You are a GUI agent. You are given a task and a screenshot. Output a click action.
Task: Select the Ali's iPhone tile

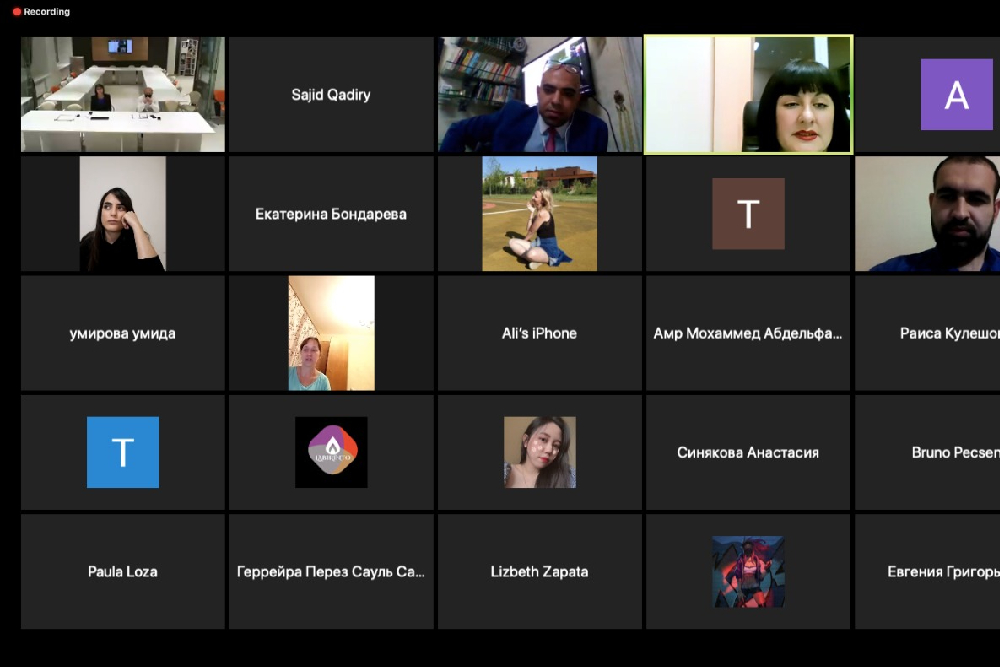pyautogui.click(x=540, y=333)
